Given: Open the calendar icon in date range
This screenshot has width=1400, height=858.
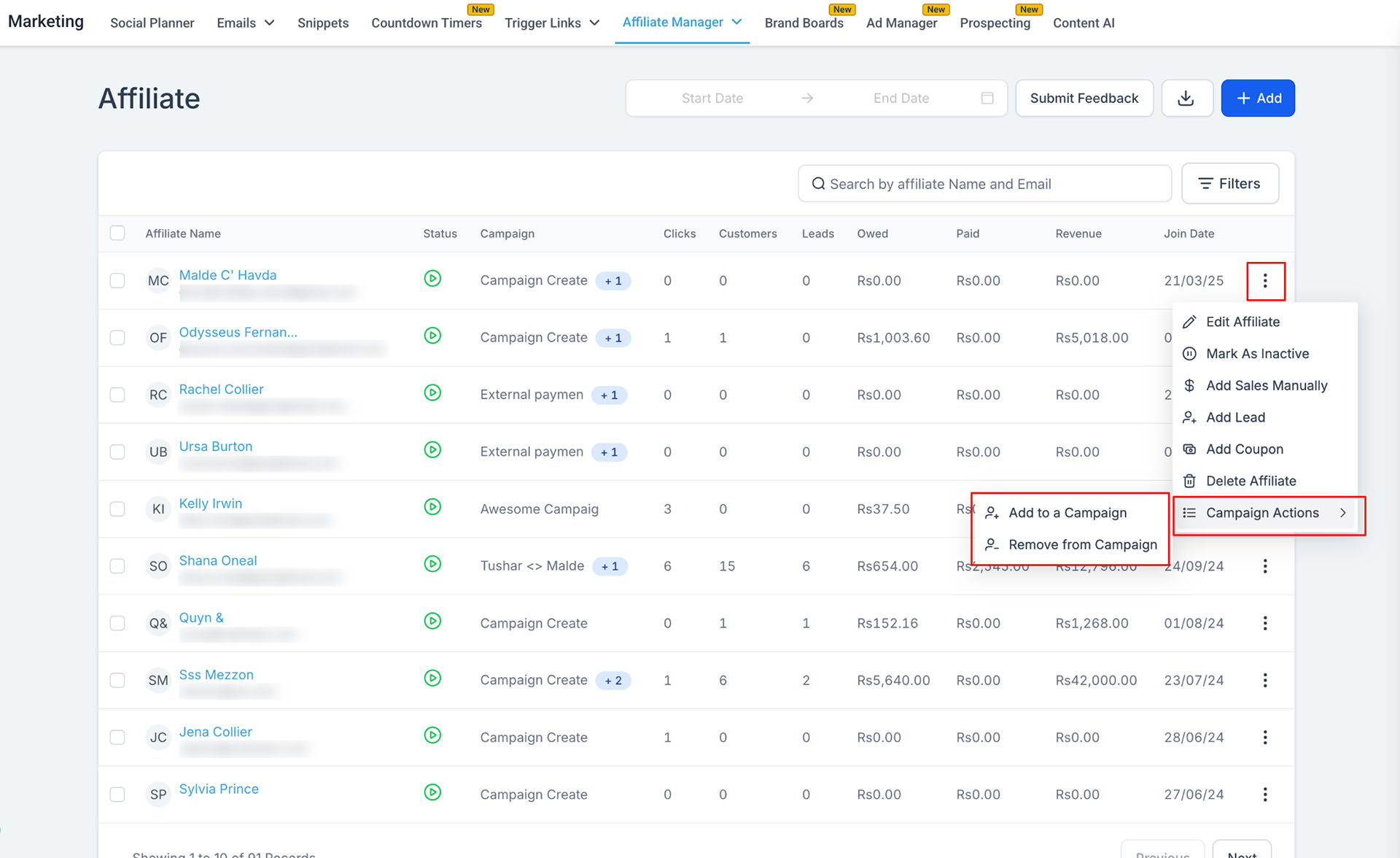Looking at the screenshot, I should click(x=987, y=98).
